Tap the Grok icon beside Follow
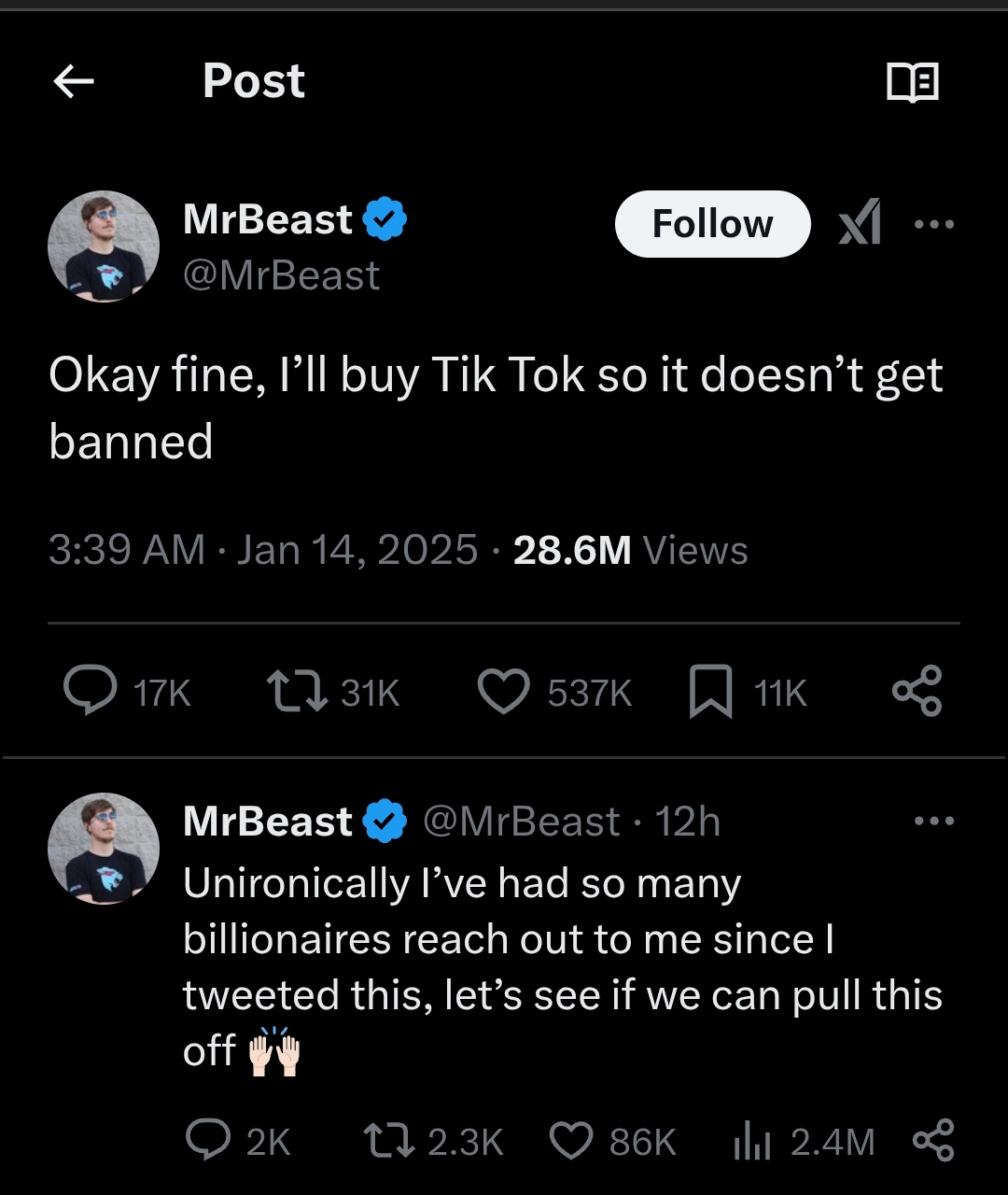Image resolution: width=1008 pixels, height=1195 pixels. click(x=859, y=224)
